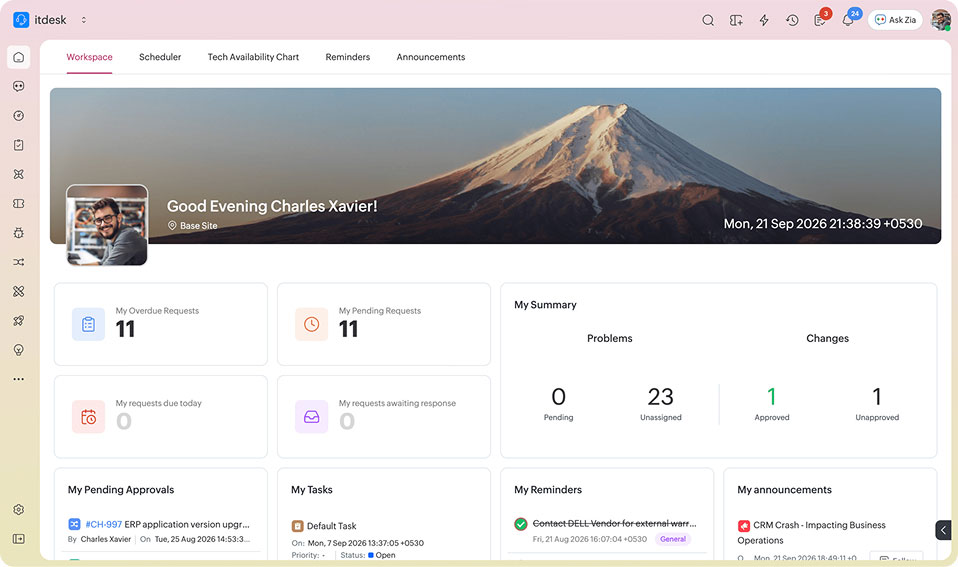This screenshot has height=567, width=958.
Task: Toggle the sidebar collapse panel icon
Action: [x=19, y=539]
